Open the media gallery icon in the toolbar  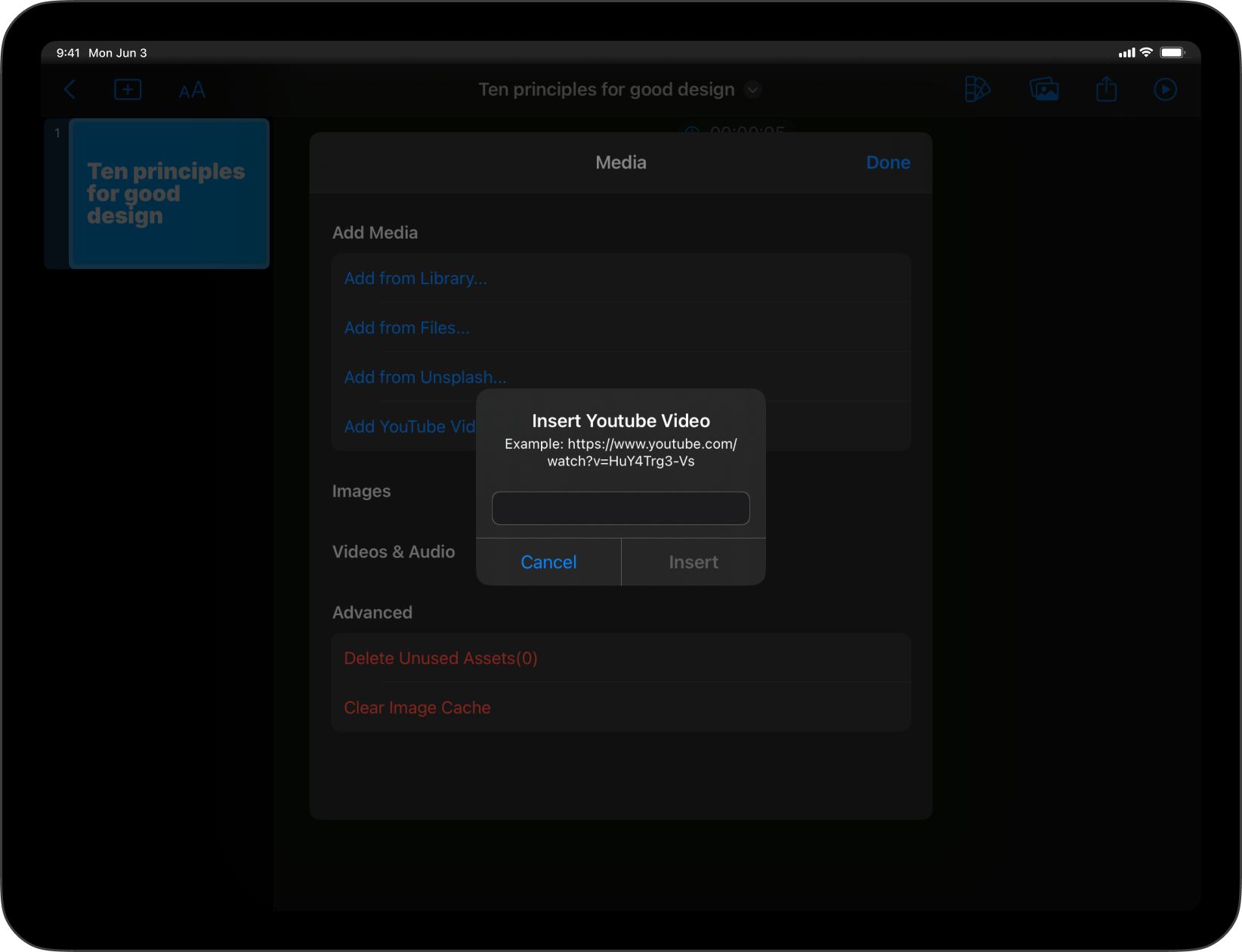[1044, 89]
